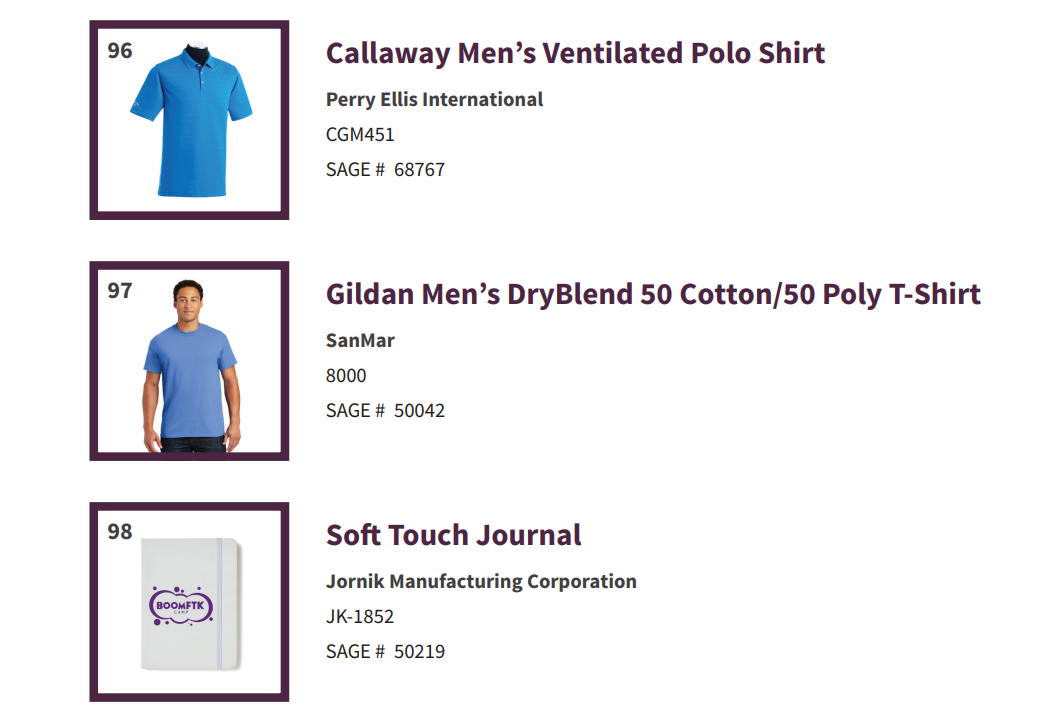Click the item number 96 badge
Image resolution: width=1042 pixels, height=721 pixels.
coord(120,51)
